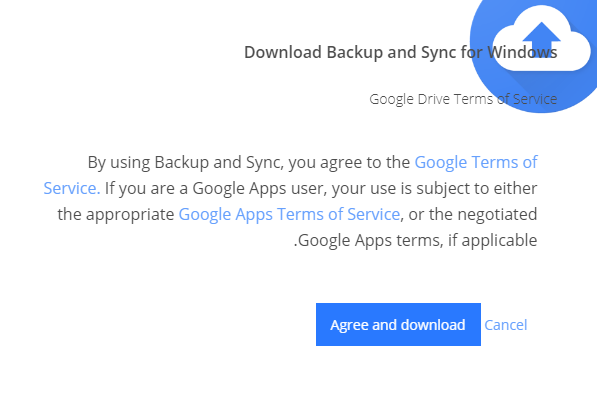Click the word "download" on the blue button
Viewport: 597px width, 396px height.
pos(433,325)
